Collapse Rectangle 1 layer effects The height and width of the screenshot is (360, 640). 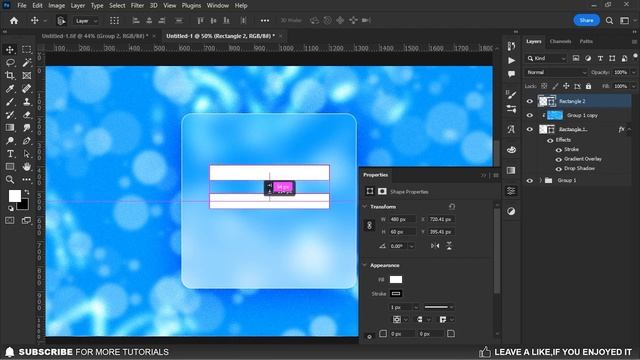click(629, 129)
